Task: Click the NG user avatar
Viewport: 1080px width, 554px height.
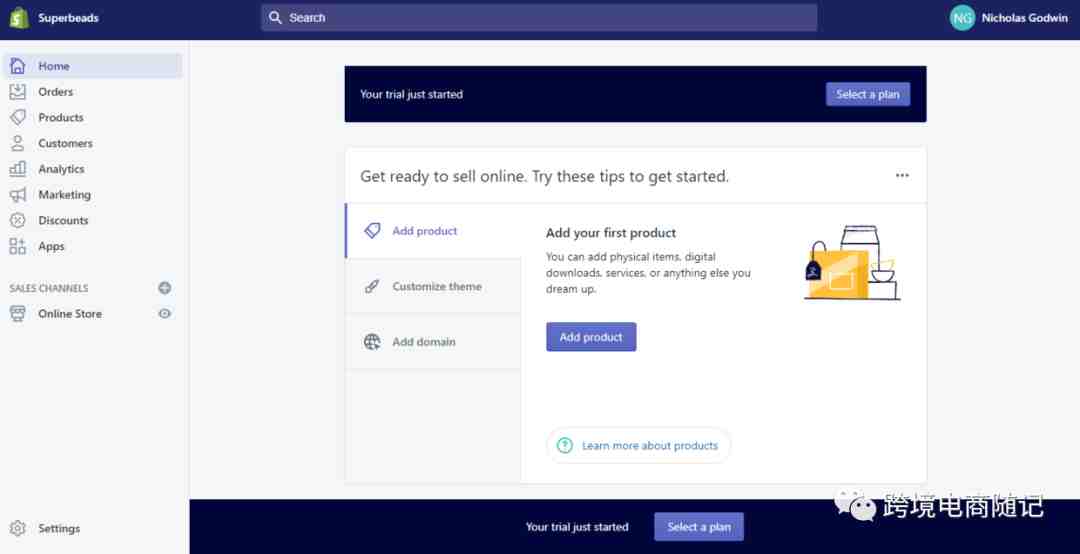Action: click(x=962, y=18)
